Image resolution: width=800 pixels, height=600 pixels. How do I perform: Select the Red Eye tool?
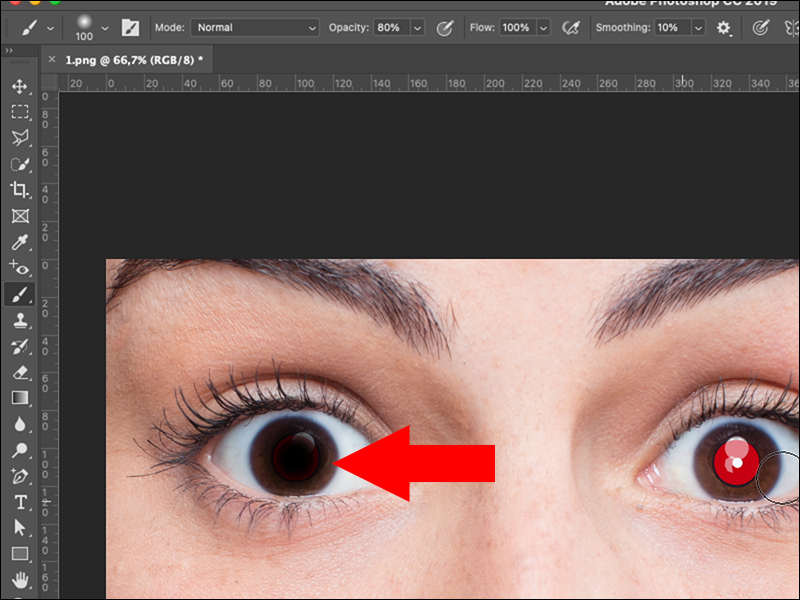19,267
